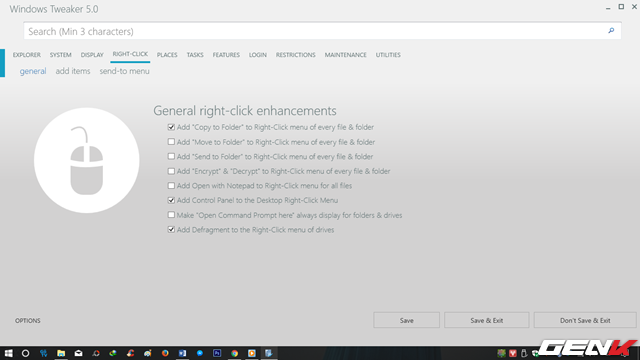
Task: Select the RIGHT-CLICK tab
Action: [x=130, y=54]
